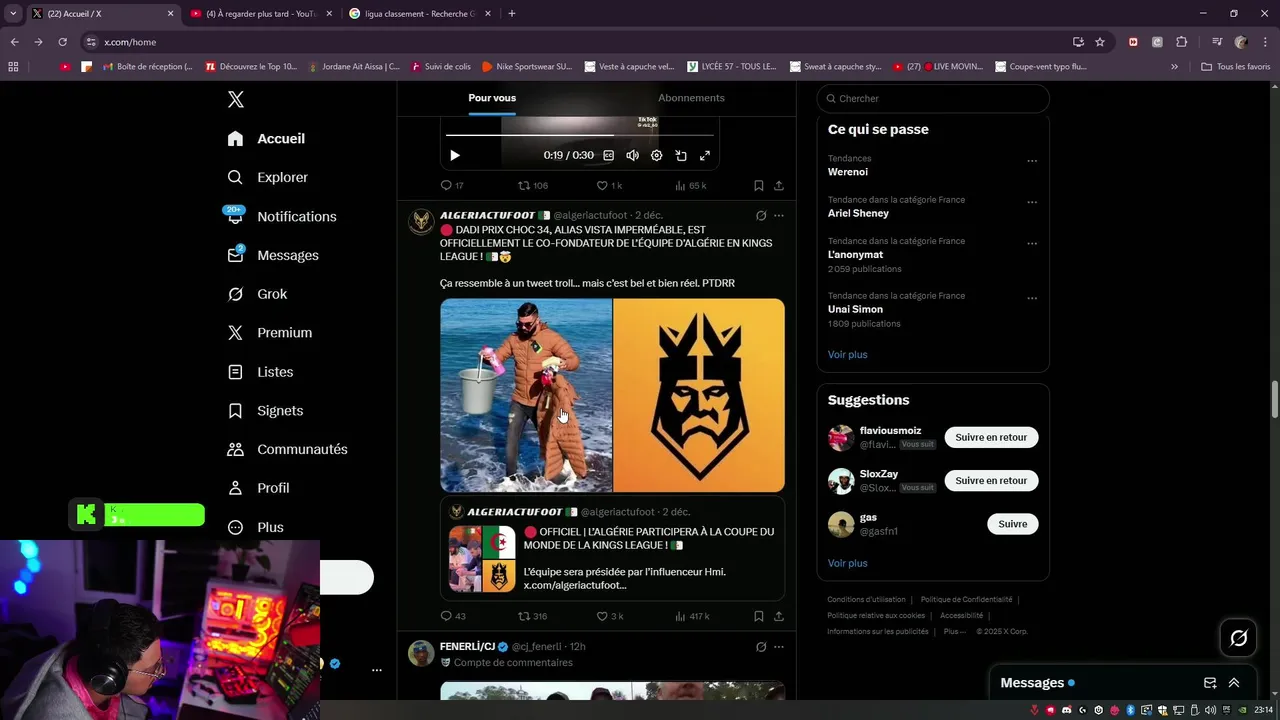Screen dimensions: 1280x720
Task: Like the tweet with 3 k likes
Action: tap(610, 616)
